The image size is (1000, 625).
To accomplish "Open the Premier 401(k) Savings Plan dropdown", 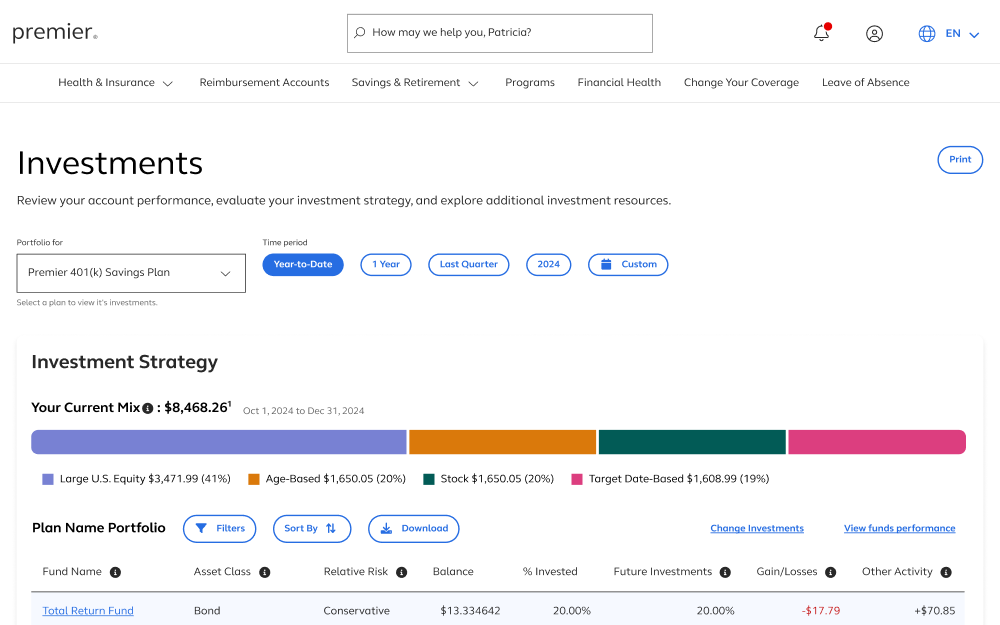I will (131, 273).
